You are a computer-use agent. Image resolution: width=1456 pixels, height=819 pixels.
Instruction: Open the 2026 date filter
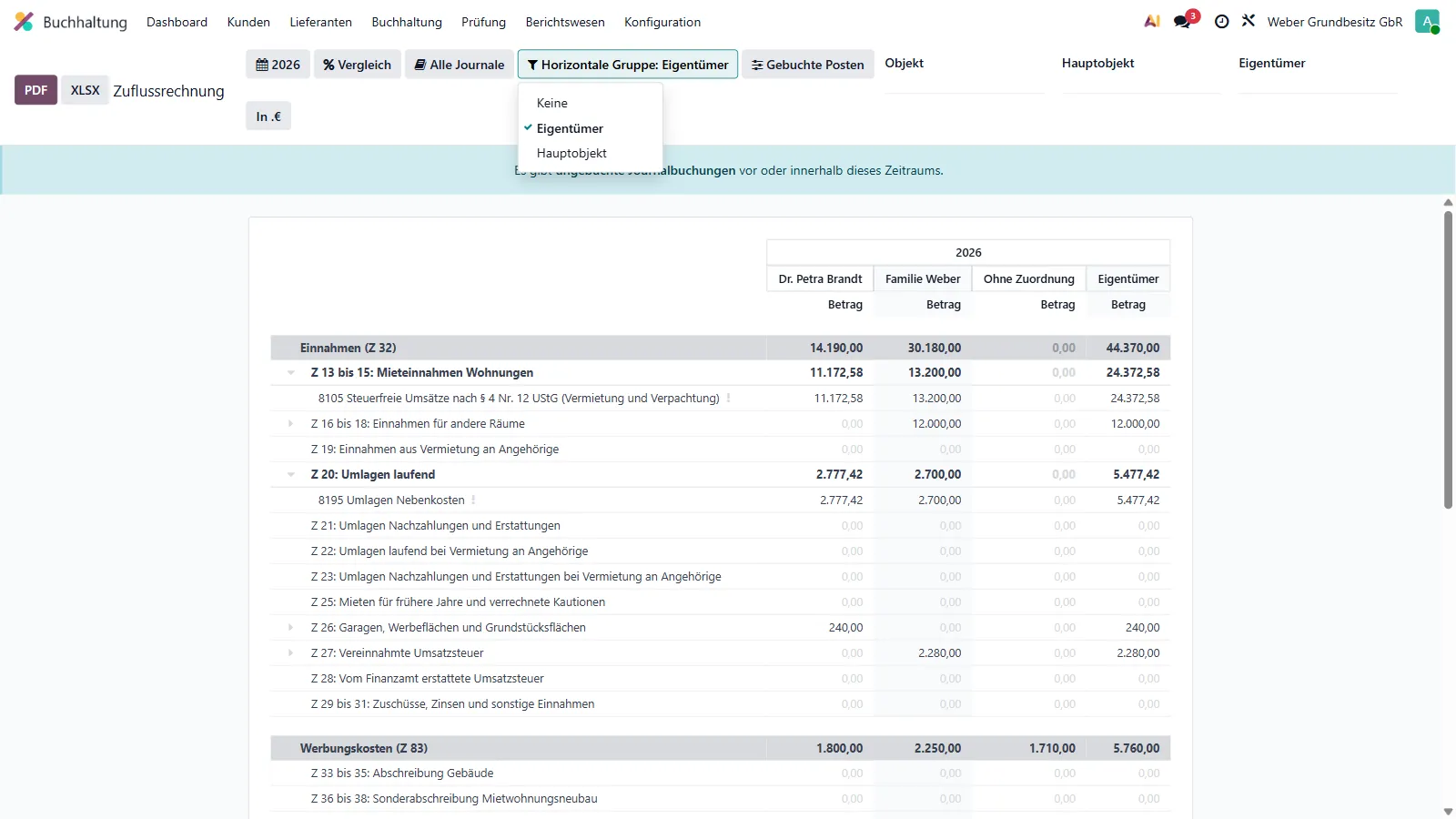[278, 65]
